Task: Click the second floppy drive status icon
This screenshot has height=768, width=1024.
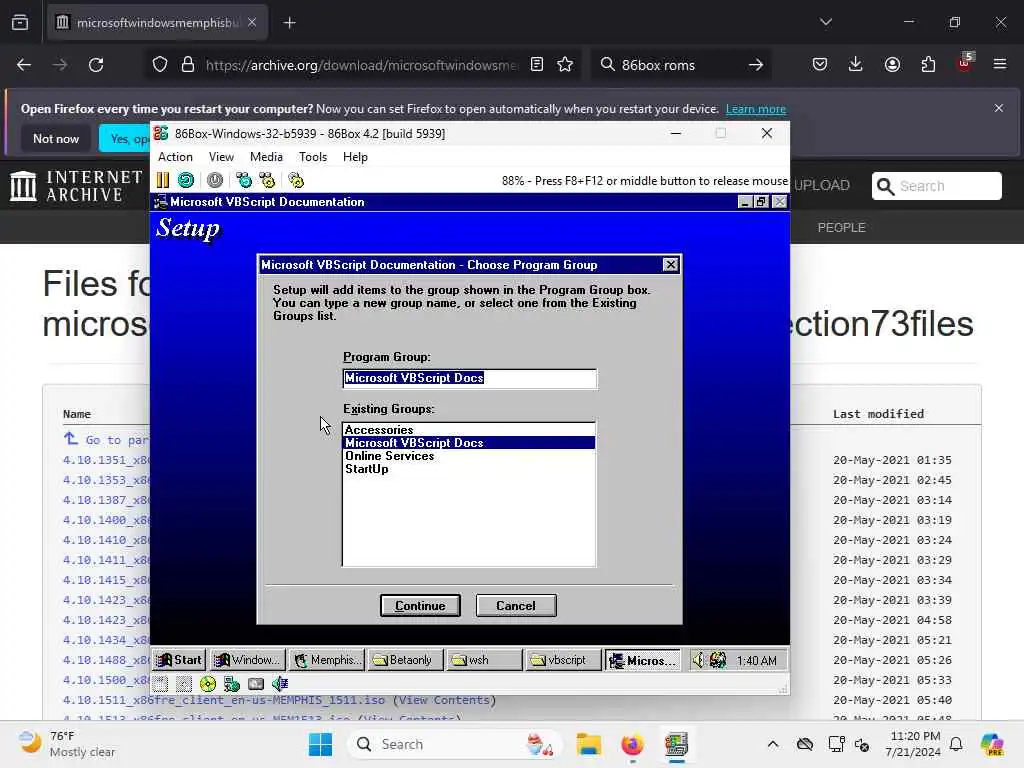Action: coord(184,684)
